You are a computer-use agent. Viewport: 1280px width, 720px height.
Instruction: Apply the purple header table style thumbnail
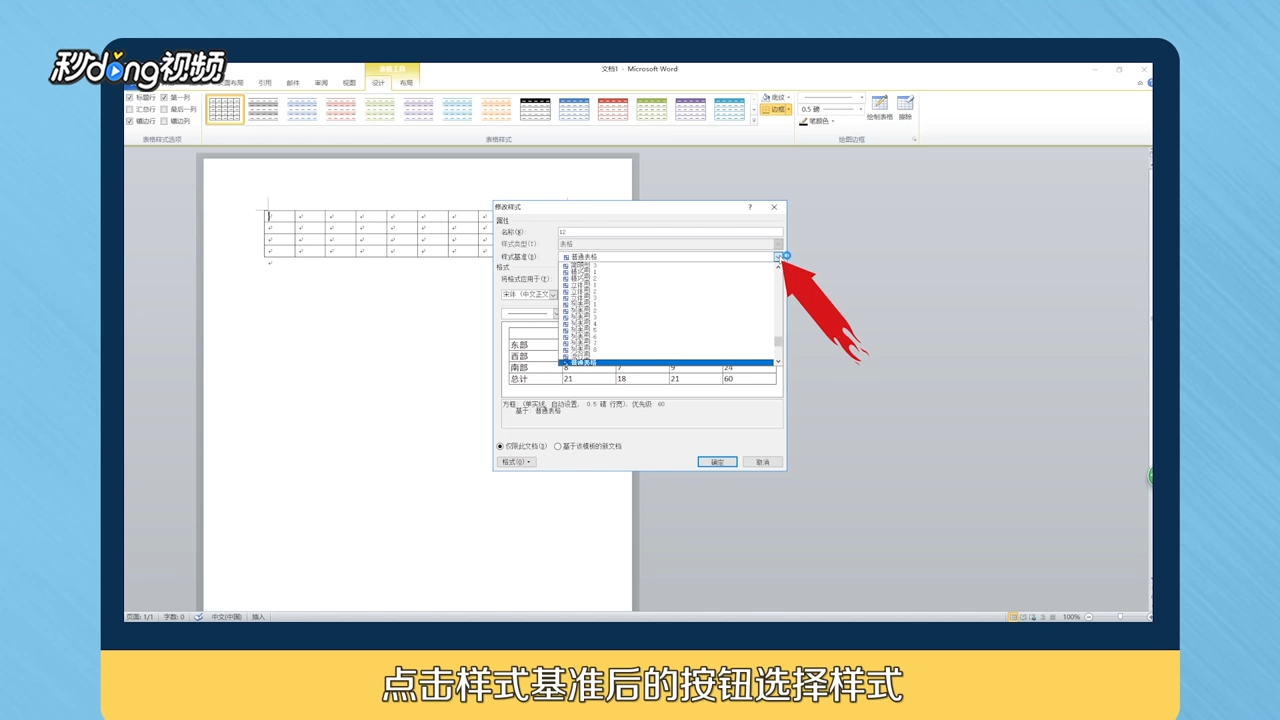[690, 109]
